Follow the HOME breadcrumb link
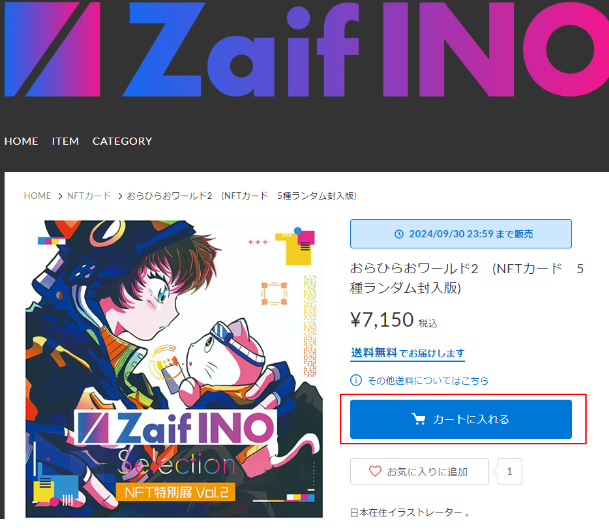The image size is (609, 530). click(37, 196)
